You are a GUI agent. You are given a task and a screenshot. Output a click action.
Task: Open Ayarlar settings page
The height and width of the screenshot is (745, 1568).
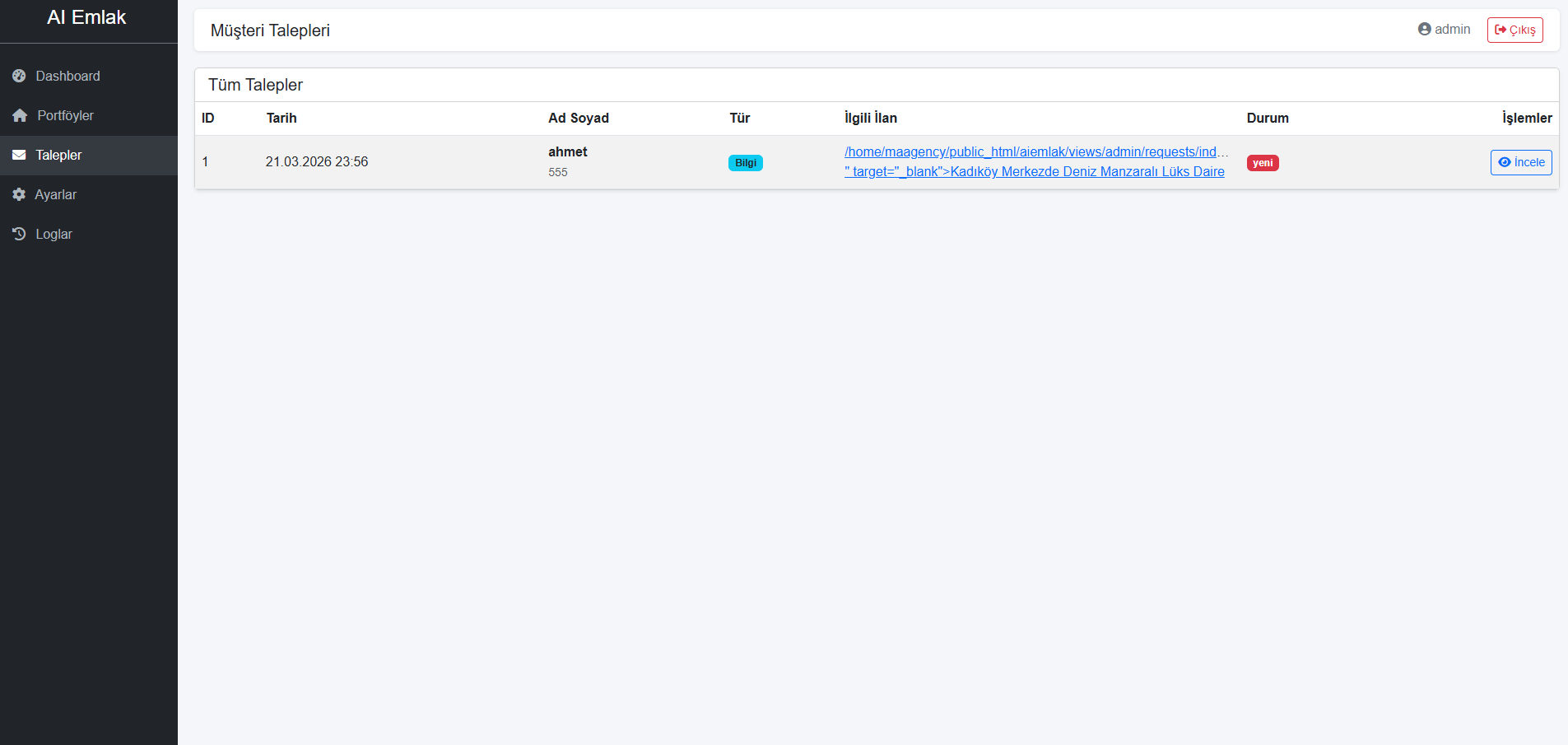click(89, 194)
